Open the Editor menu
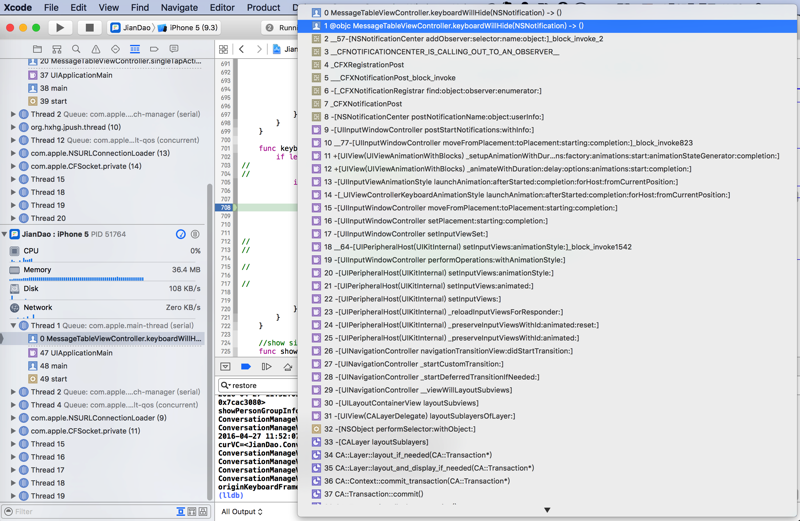 (x=222, y=8)
